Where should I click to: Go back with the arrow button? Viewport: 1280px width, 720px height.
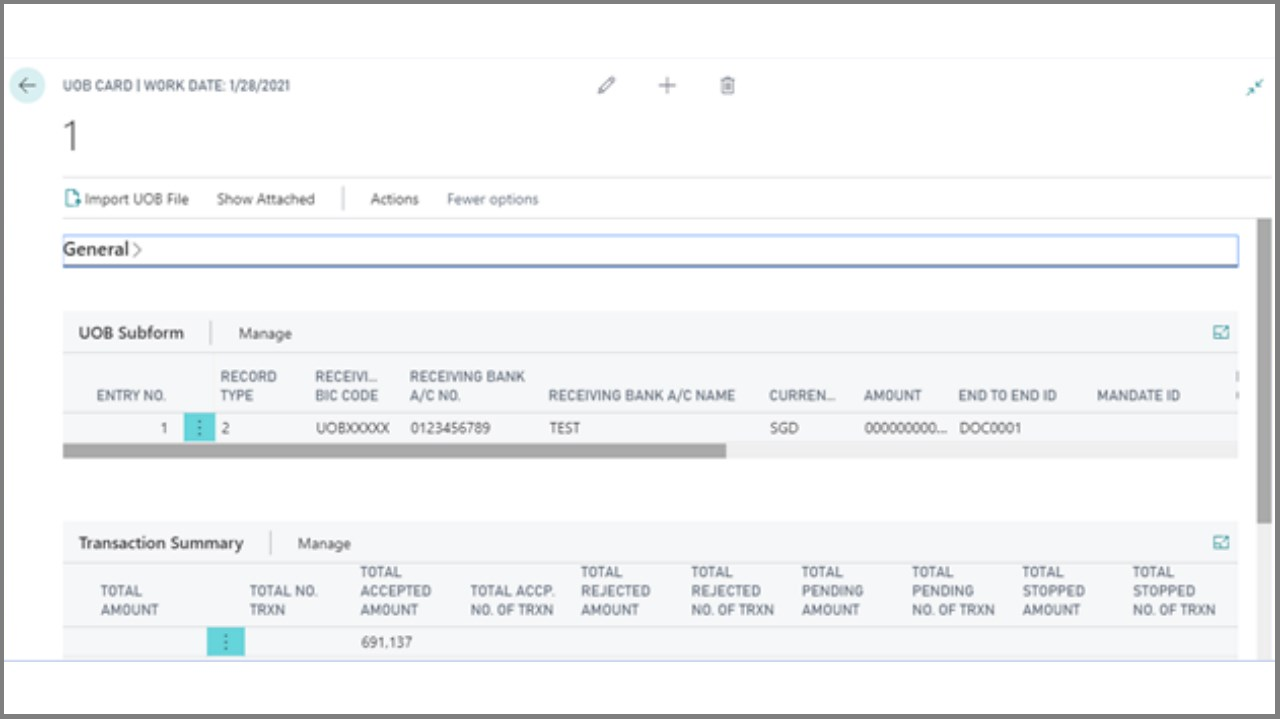[x=27, y=86]
